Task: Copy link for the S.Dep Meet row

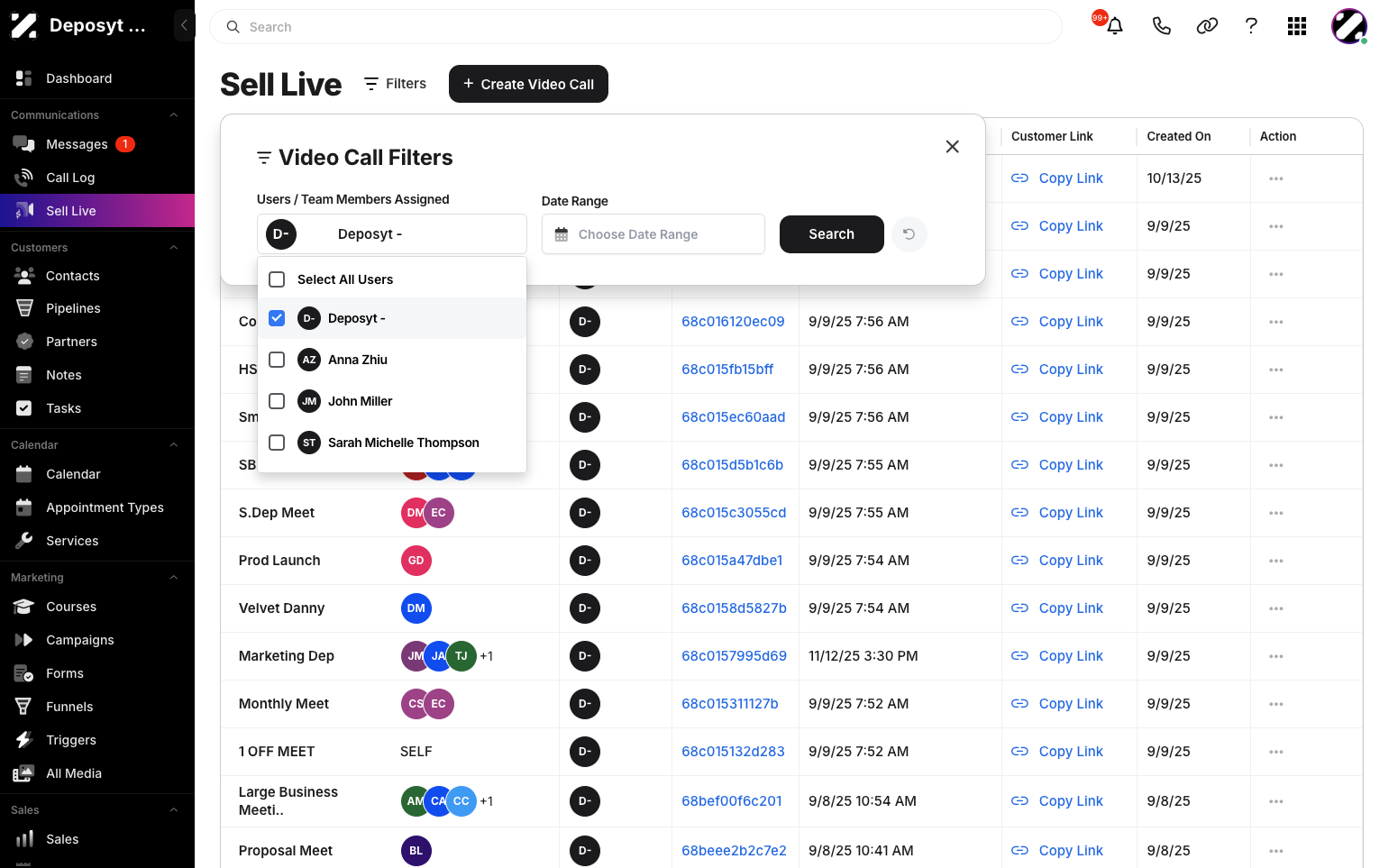Action: pyautogui.click(x=1057, y=513)
